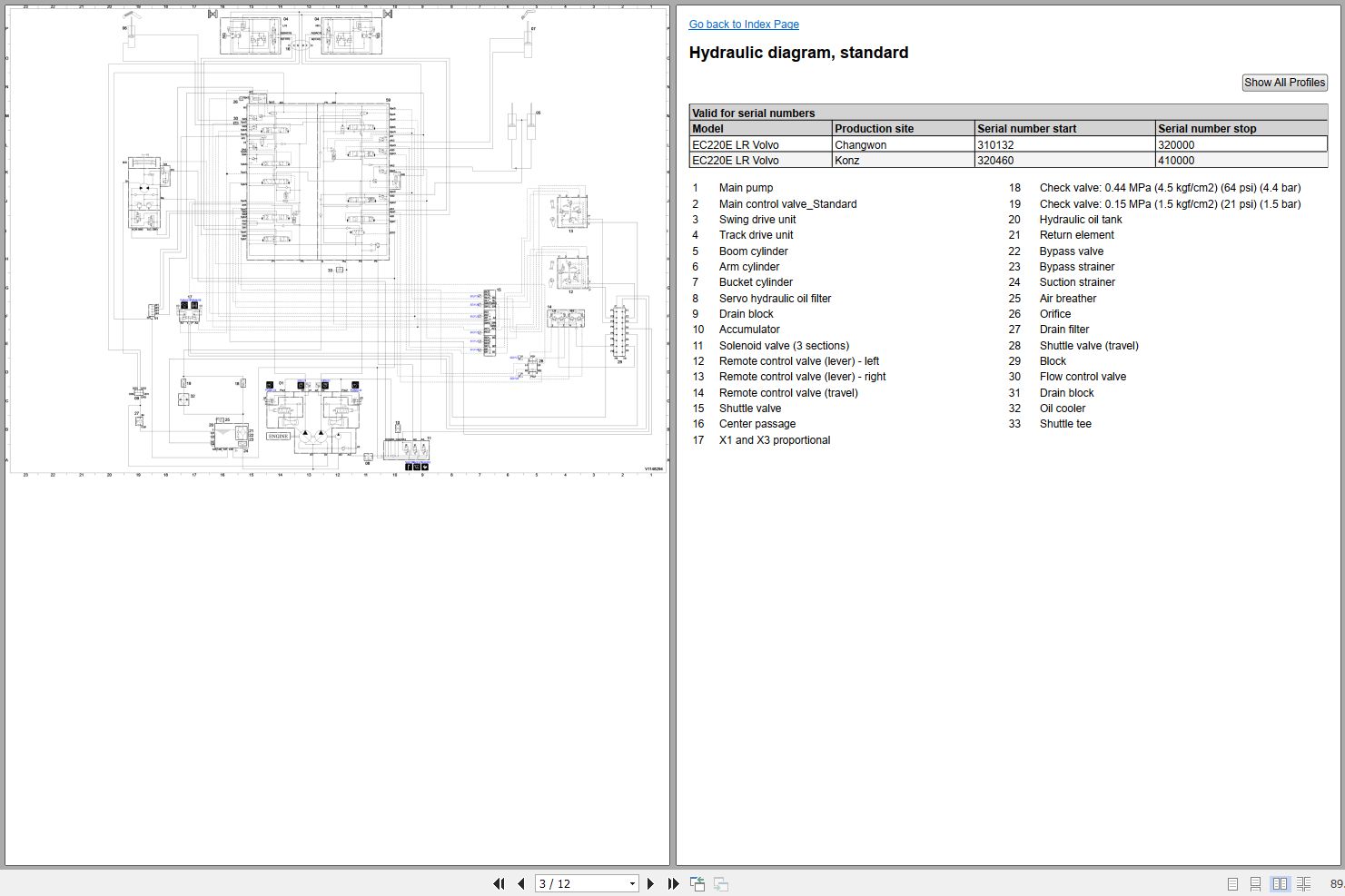Click the Main pump legend entry

[746, 188]
